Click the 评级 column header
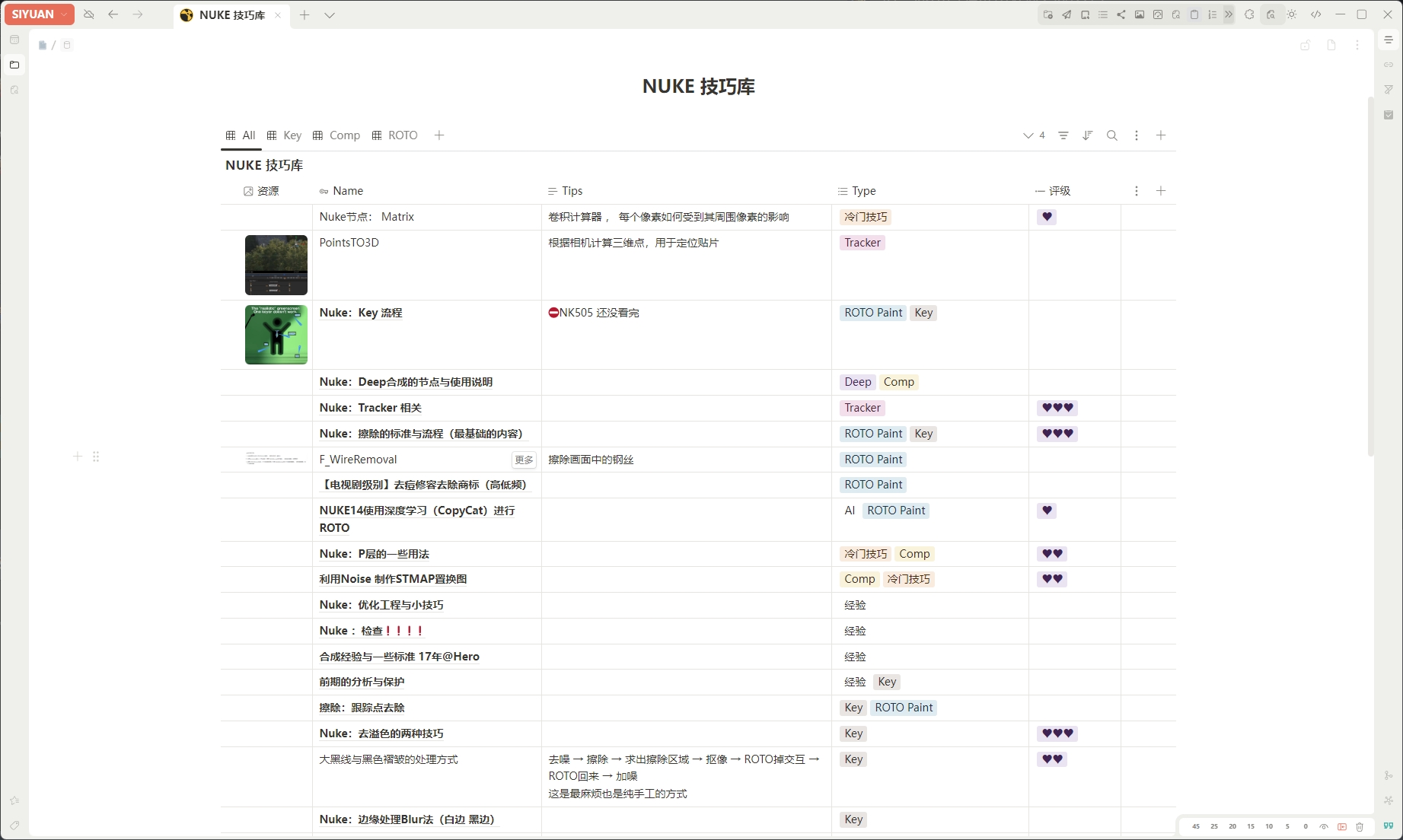The width and height of the screenshot is (1403, 840). [1074, 191]
